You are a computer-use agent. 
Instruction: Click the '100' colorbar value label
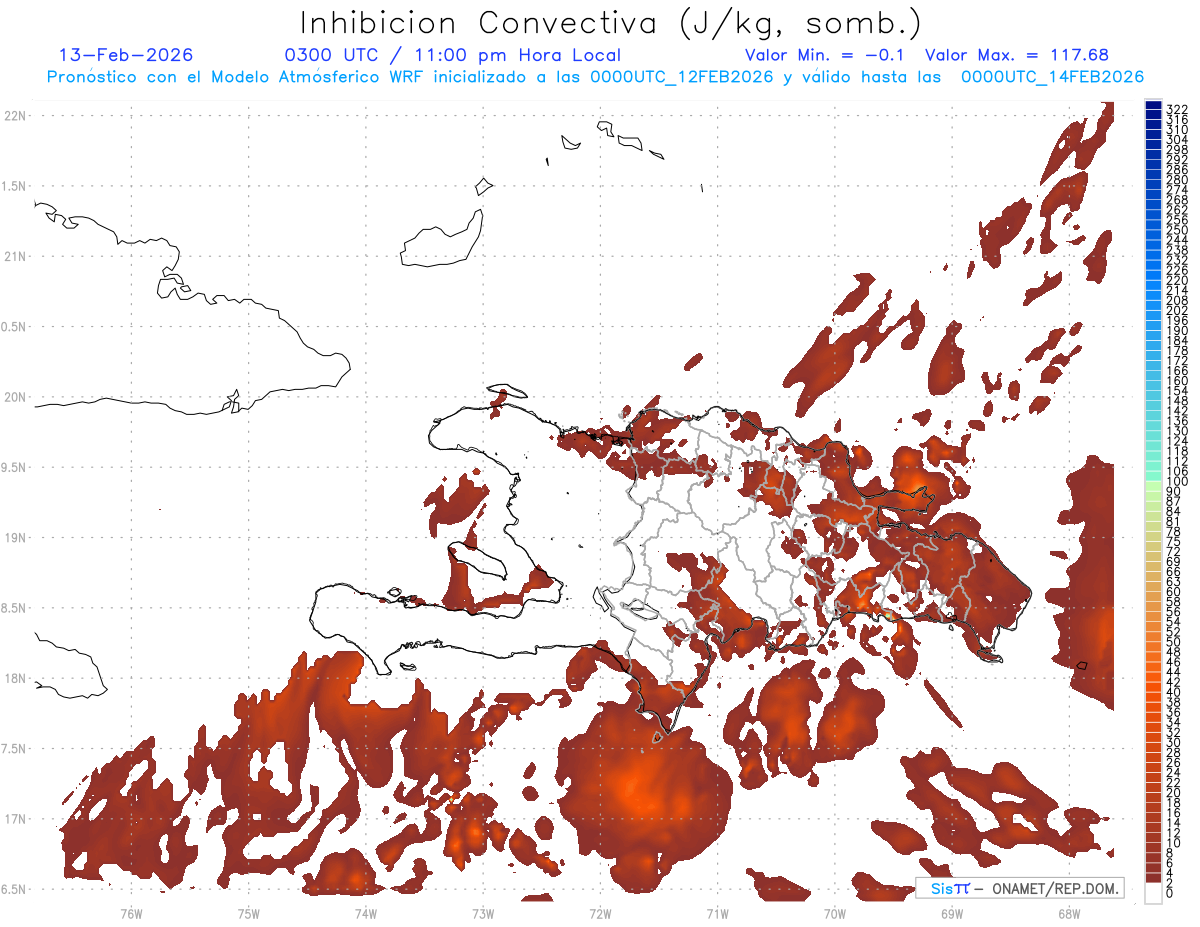1177,483
